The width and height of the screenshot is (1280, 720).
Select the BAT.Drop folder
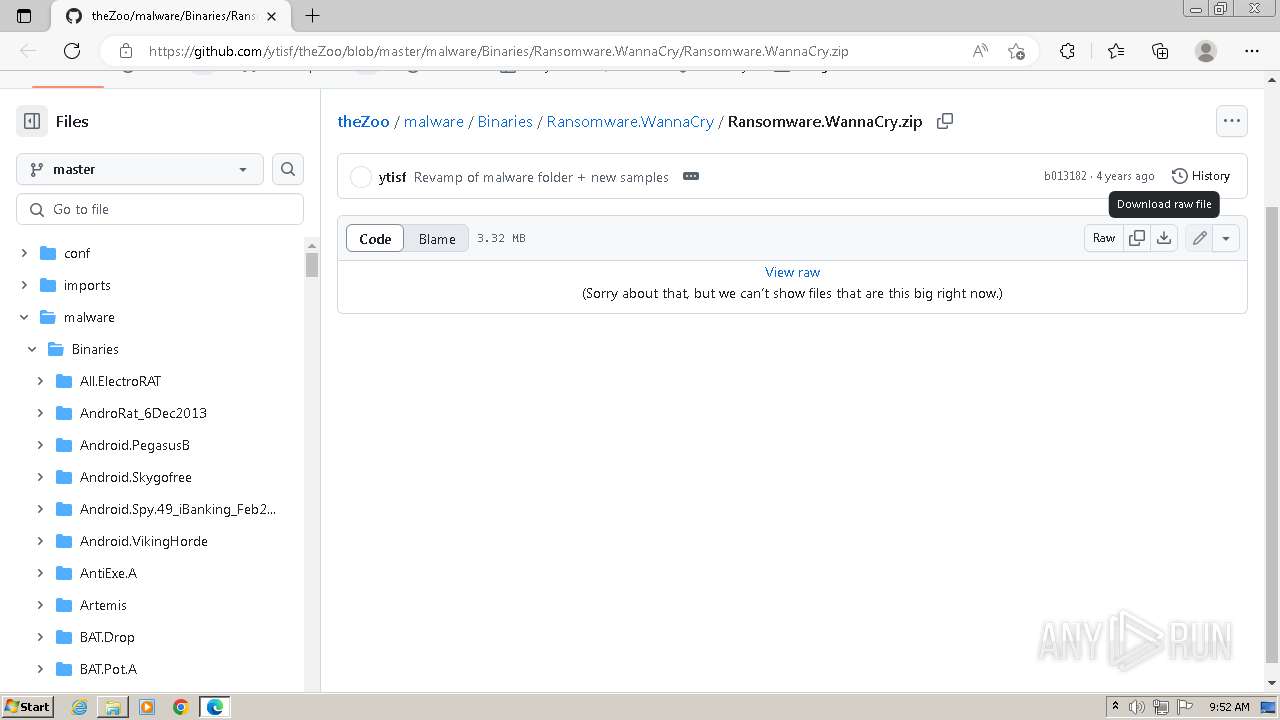(107, 637)
